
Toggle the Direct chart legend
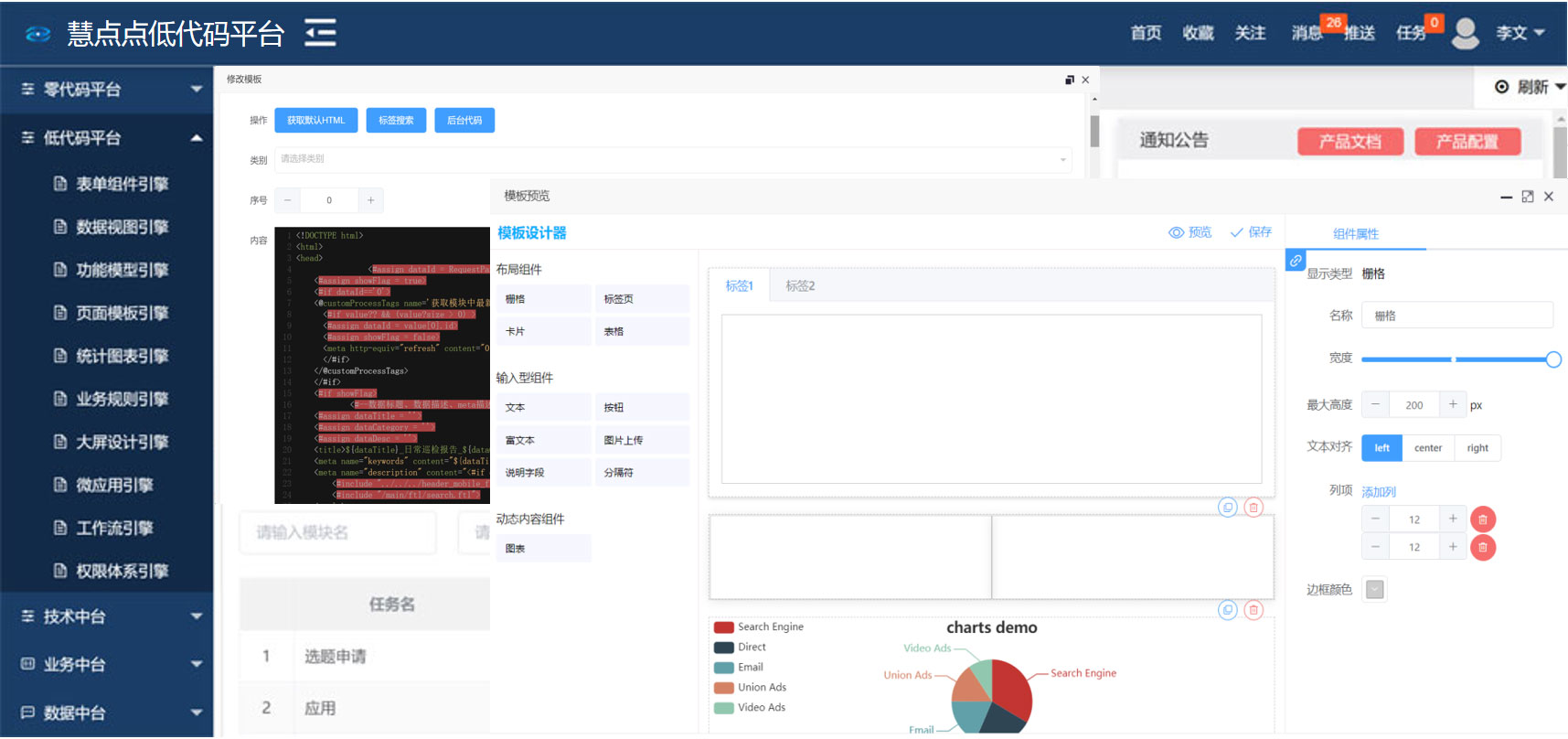740,647
